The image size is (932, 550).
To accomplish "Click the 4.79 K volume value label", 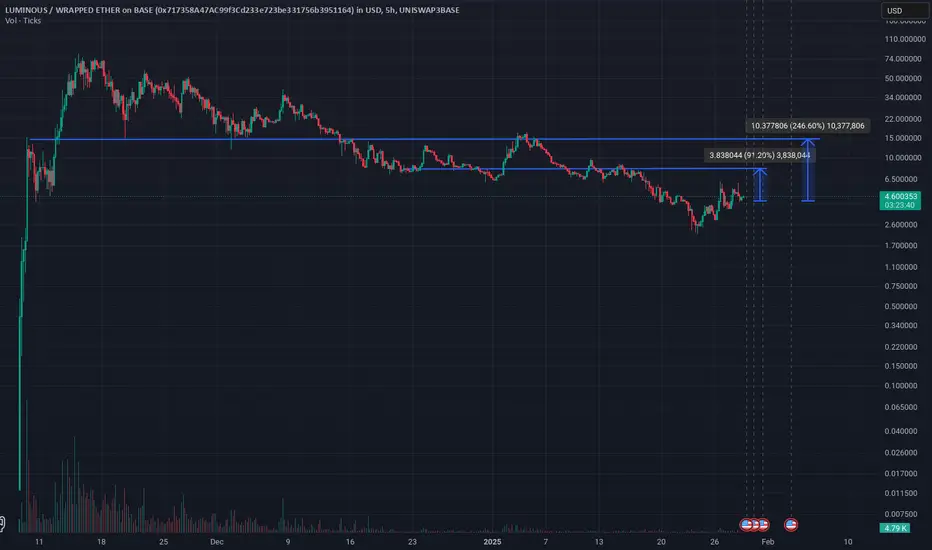I will tap(895, 528).
